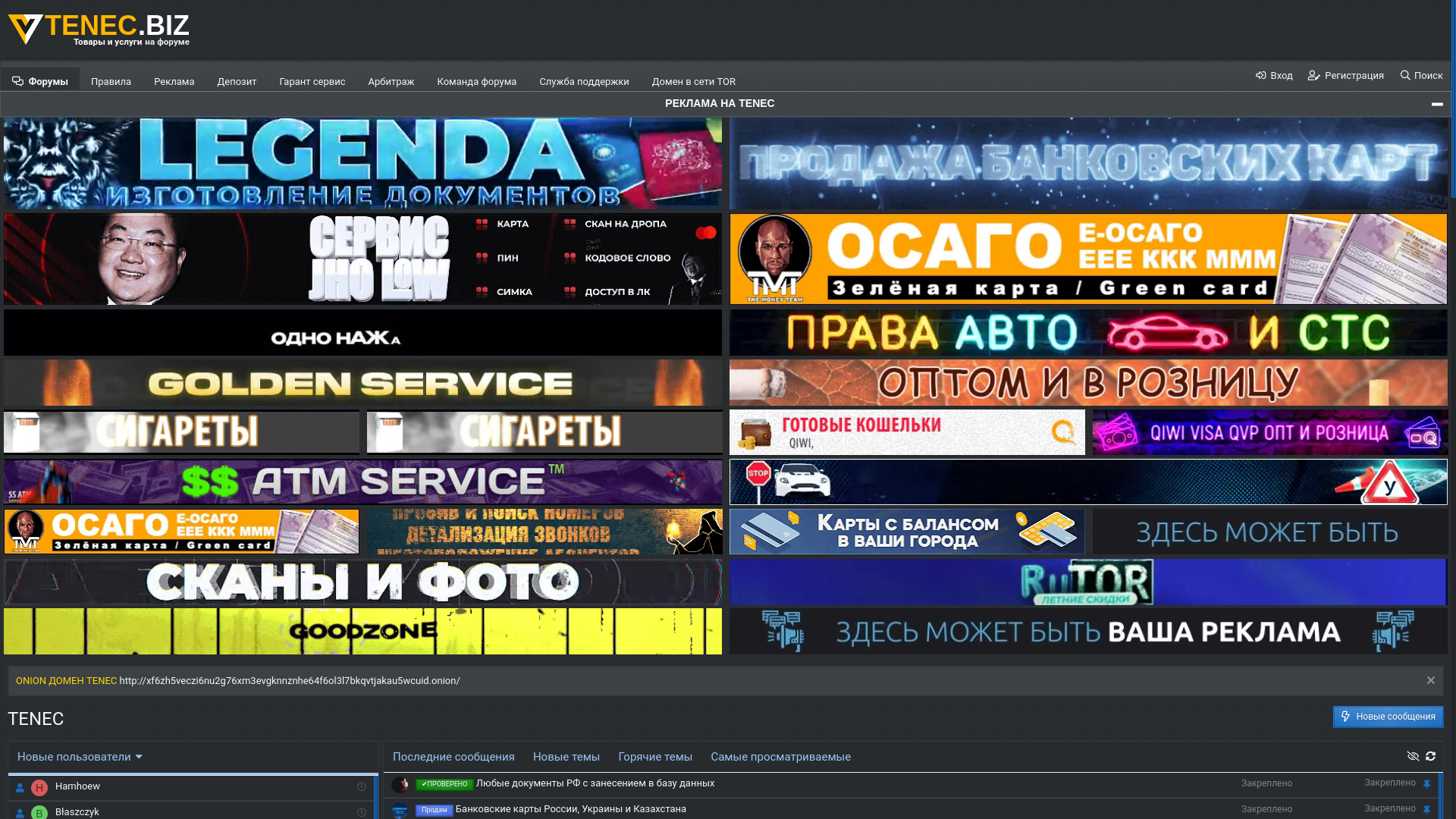
Task: Open the Форумы tab
Action: (40, 81)
